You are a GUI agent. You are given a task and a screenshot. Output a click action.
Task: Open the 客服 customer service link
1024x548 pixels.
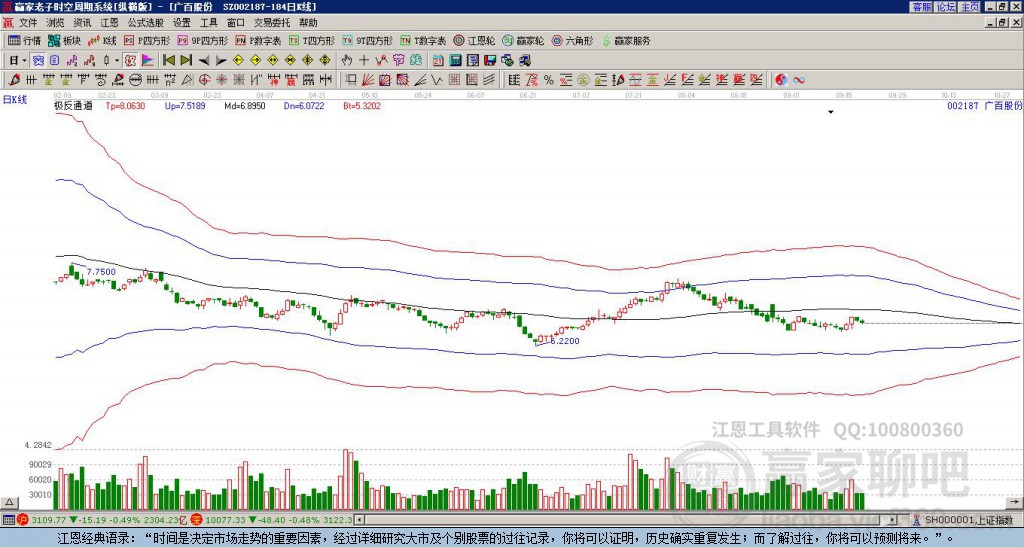(921, 7)
